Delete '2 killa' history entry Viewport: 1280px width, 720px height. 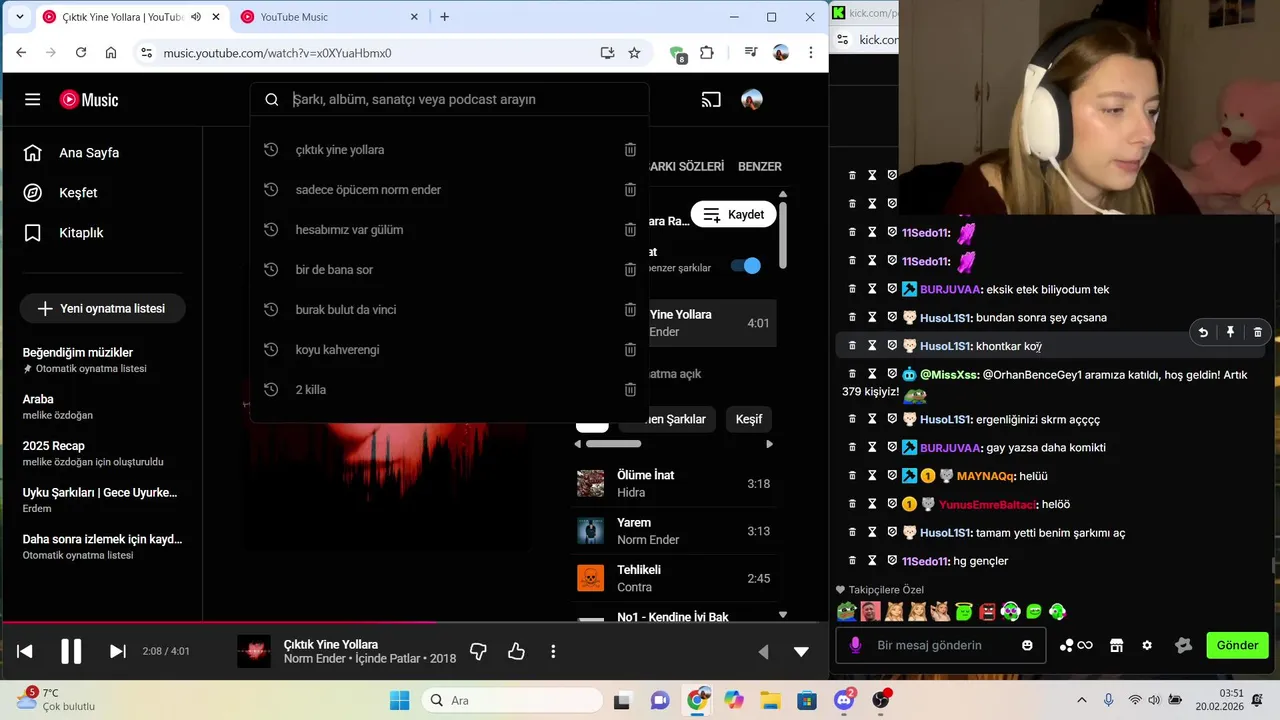630,390
